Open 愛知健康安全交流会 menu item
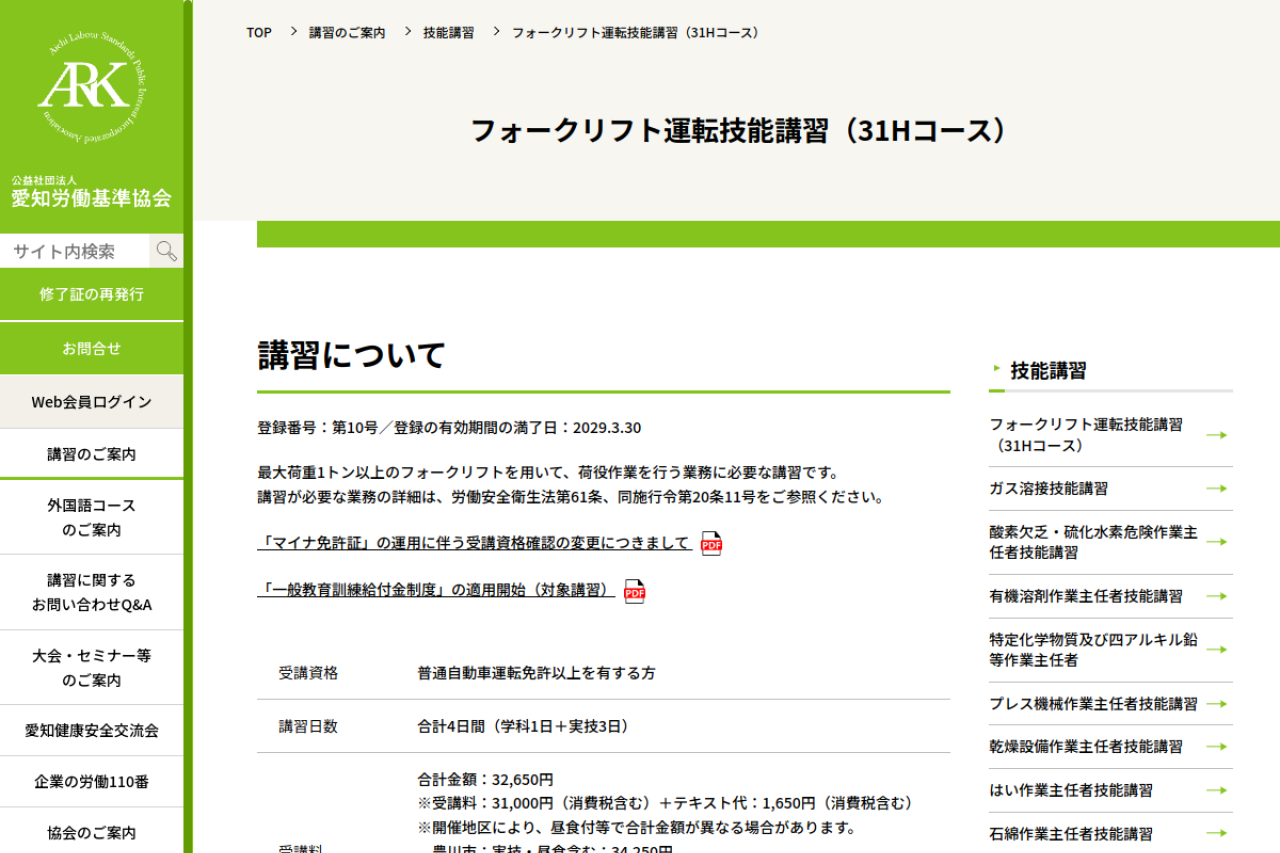This screenshot has width=1280, height=853. coord(92,731)
